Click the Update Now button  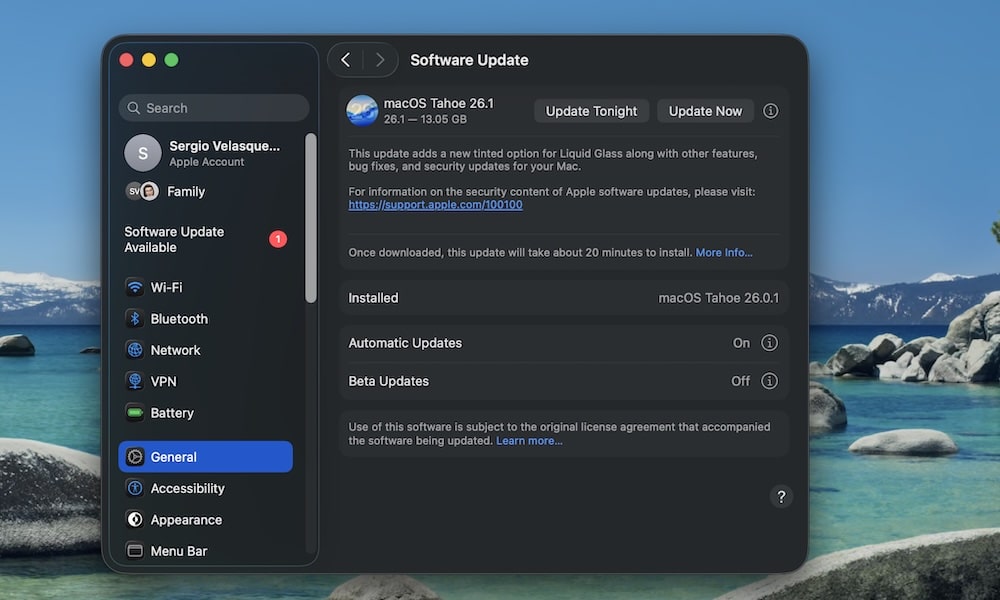(x=705, y=110)
